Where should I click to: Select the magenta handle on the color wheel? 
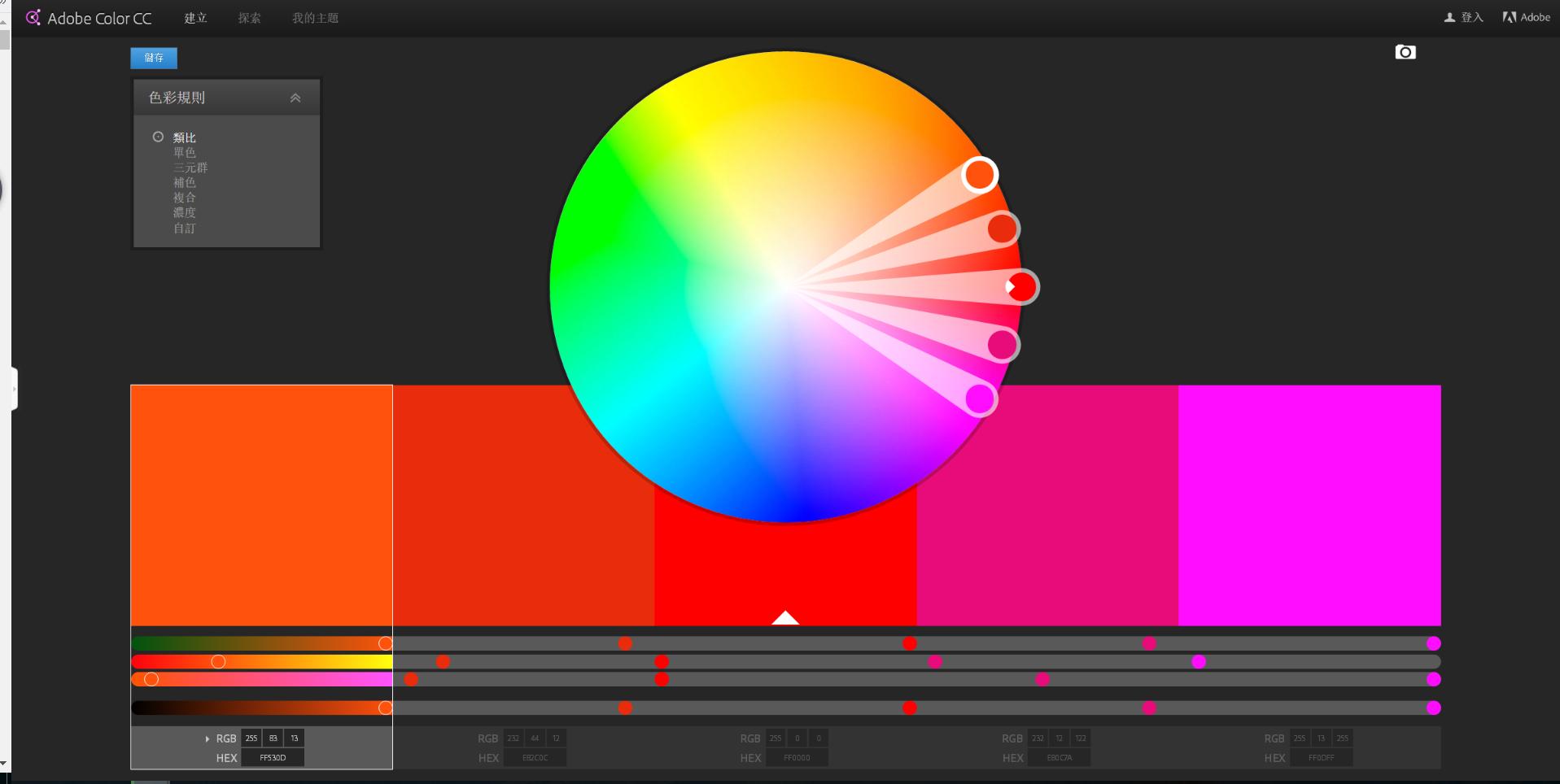(x=981, y=399)
